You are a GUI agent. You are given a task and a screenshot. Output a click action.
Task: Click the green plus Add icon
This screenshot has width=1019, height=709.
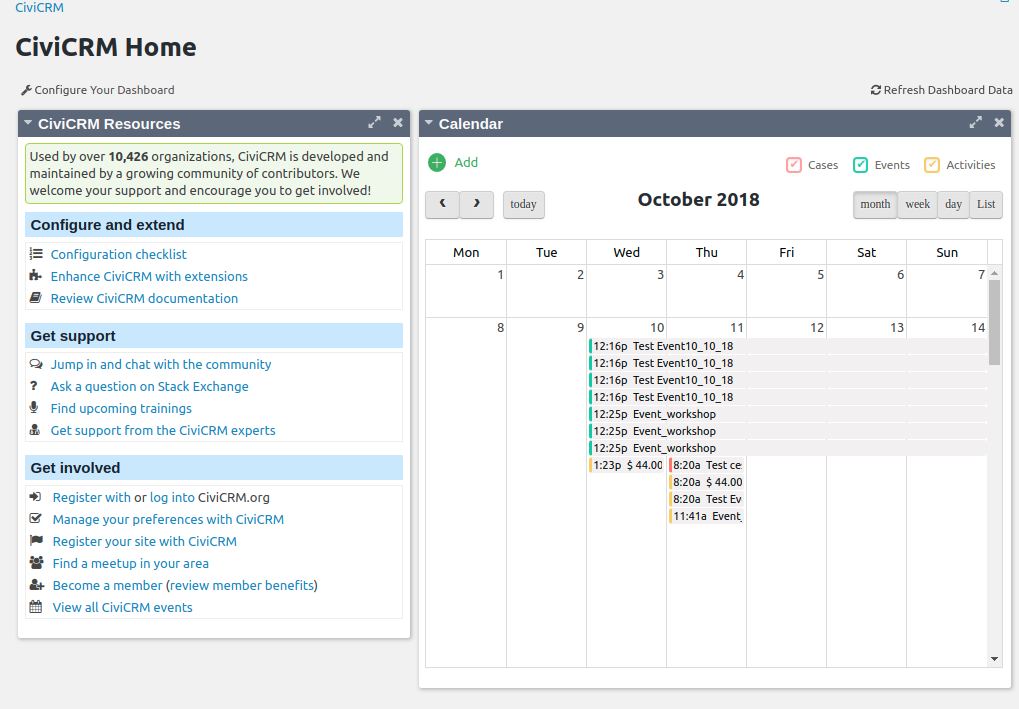coord(437,162)
